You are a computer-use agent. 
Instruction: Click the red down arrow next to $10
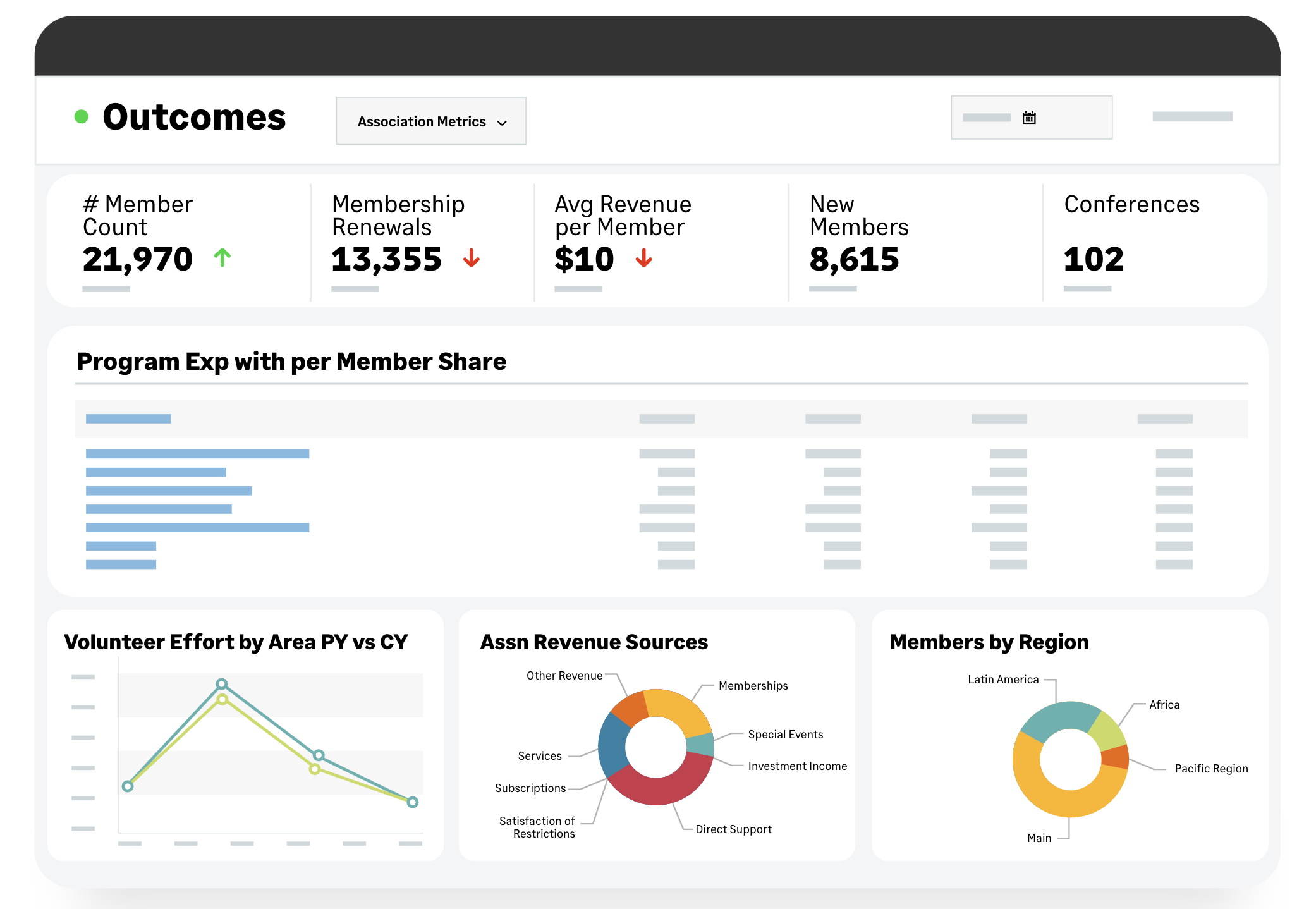(x=644, y=258)
